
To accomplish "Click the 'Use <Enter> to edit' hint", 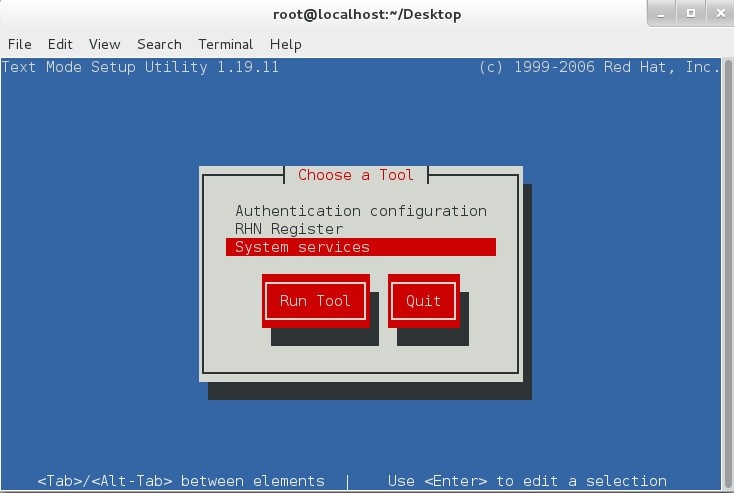I will (527, 481).
